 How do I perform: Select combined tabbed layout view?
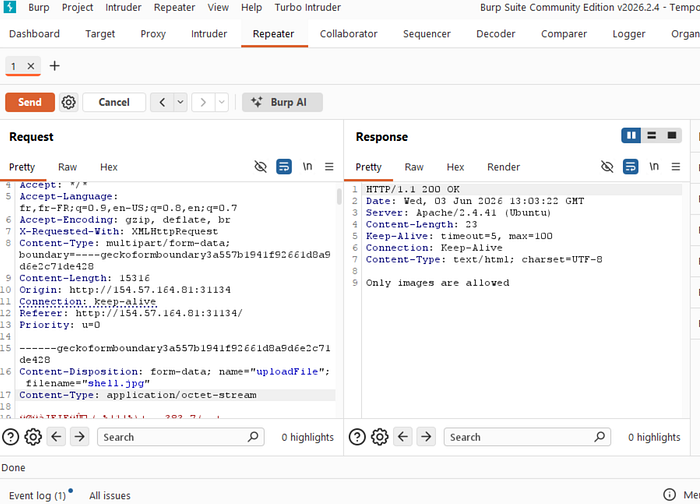[x=671, y=135]
